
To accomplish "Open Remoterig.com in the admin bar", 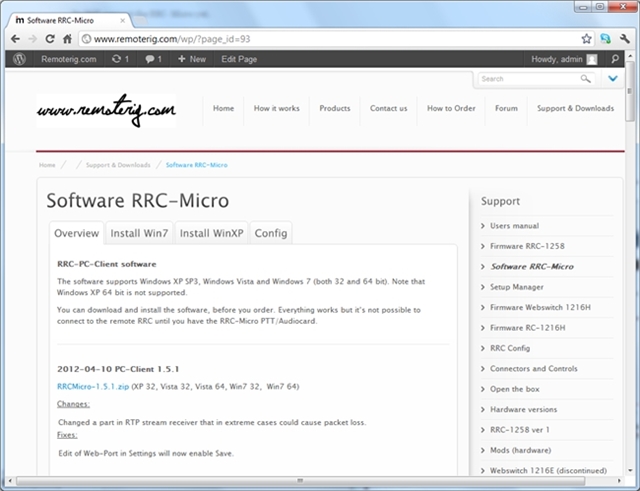I will point(69,59).
